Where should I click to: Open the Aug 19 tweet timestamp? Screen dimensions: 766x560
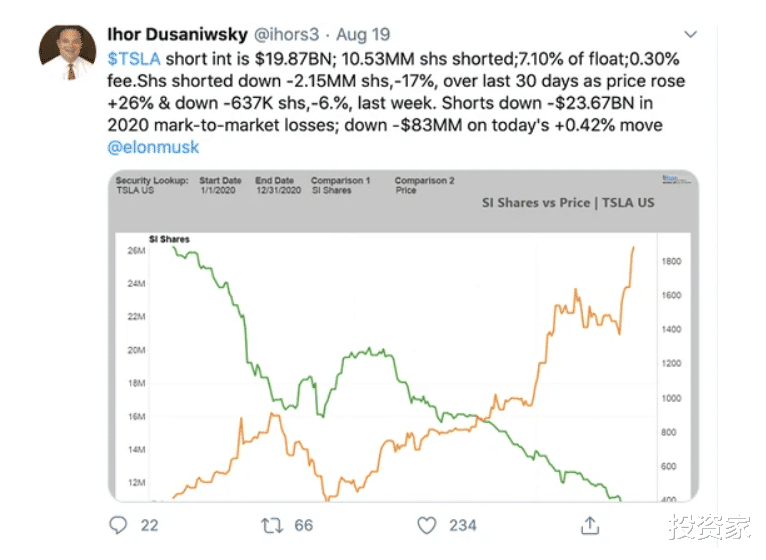click(365, 34)
